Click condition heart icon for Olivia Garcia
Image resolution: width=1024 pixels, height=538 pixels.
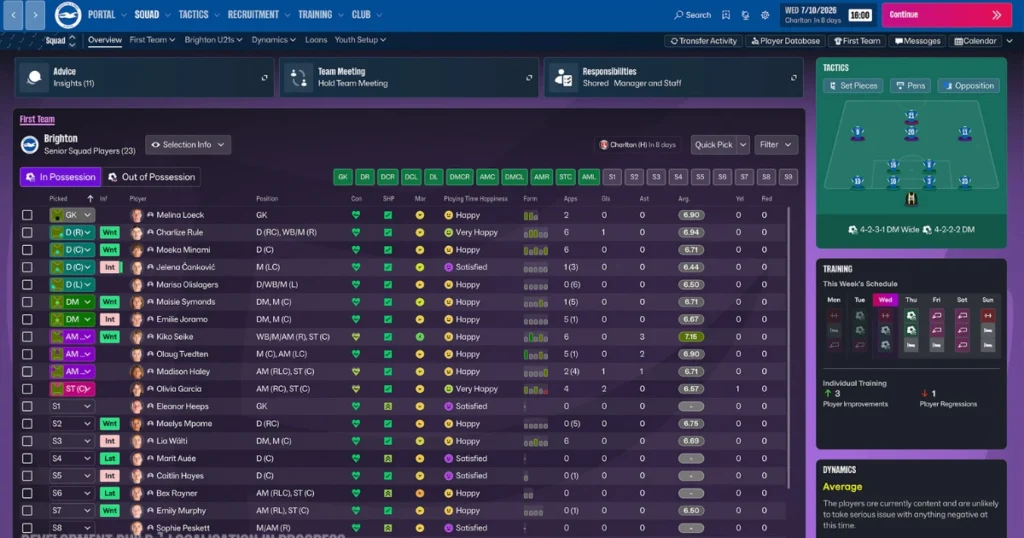coord(356,389)
